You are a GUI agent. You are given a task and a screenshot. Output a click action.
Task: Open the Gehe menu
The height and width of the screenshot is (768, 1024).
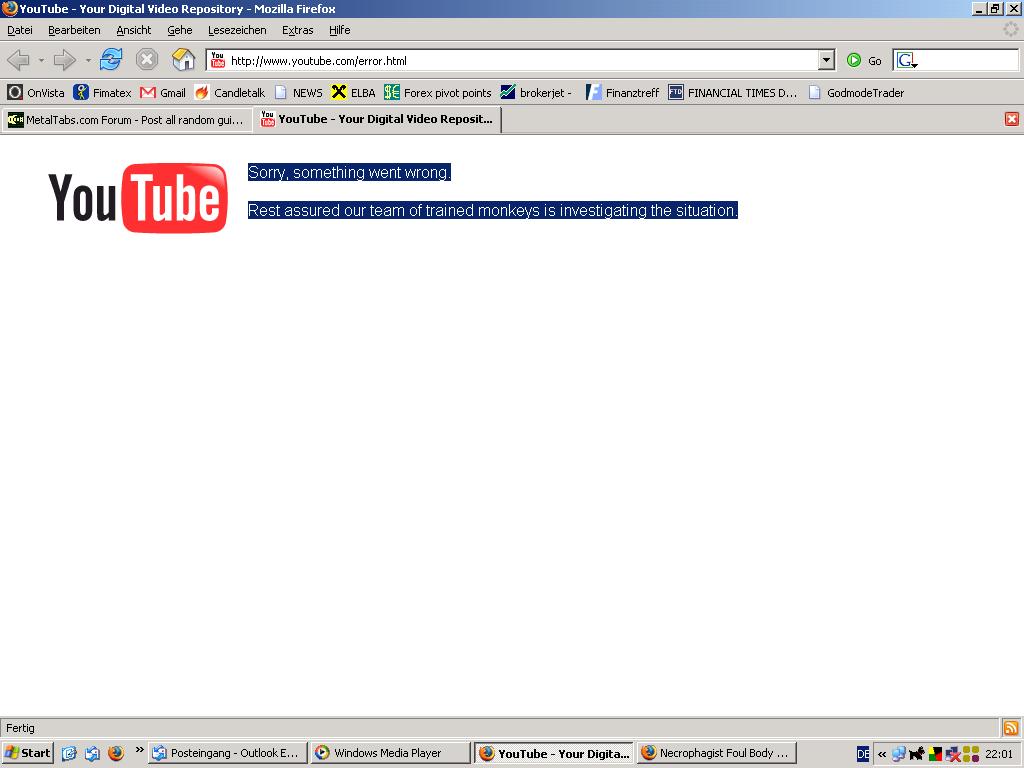coord(180,30)
